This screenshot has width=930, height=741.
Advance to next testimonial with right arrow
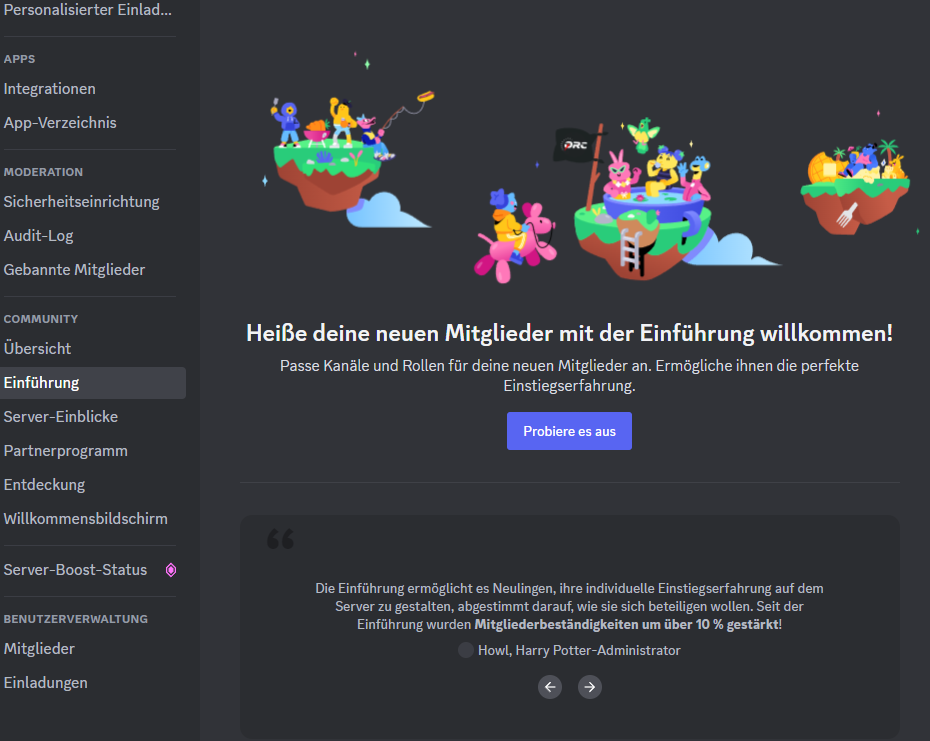[590, 687]
